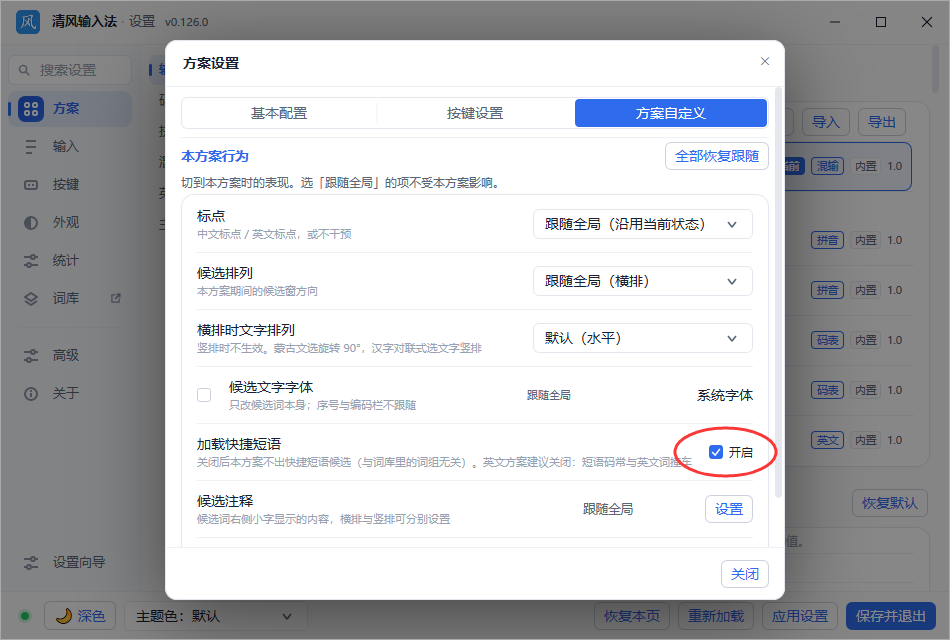Click the 按键 keyboard icon in sidebar

(x=31, y=185)
